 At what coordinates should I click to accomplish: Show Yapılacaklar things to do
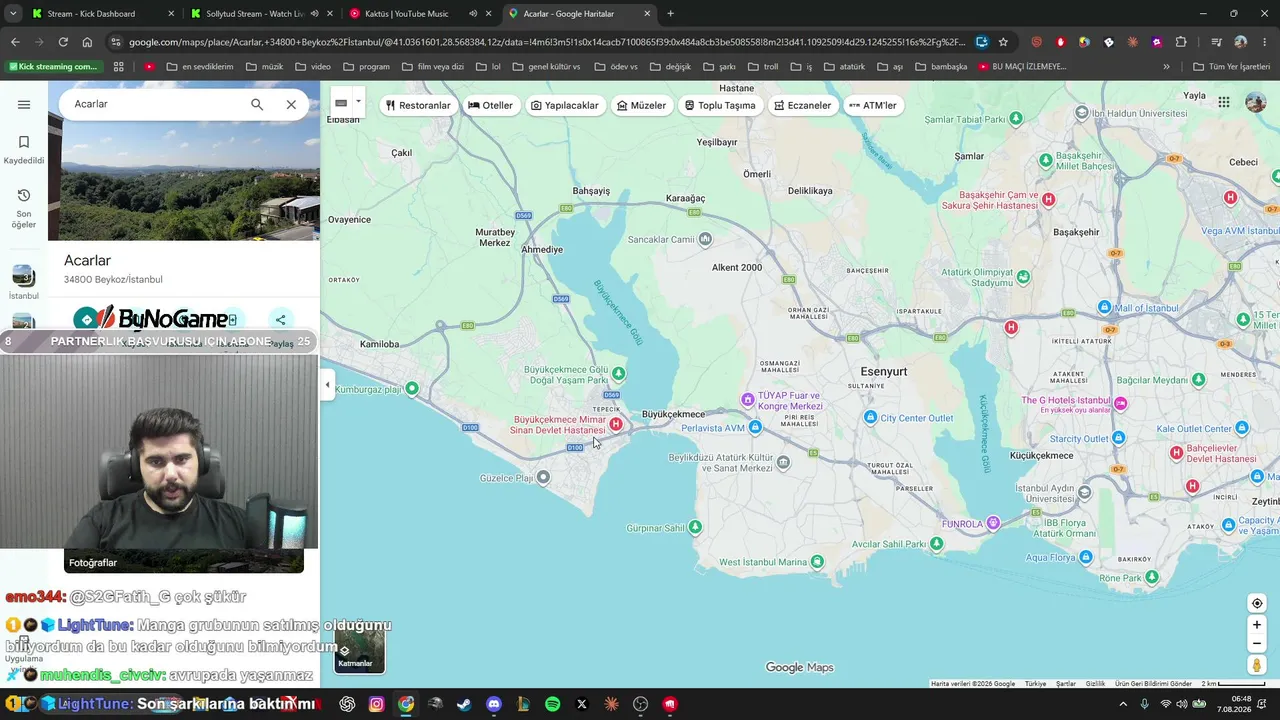(565, 105)
